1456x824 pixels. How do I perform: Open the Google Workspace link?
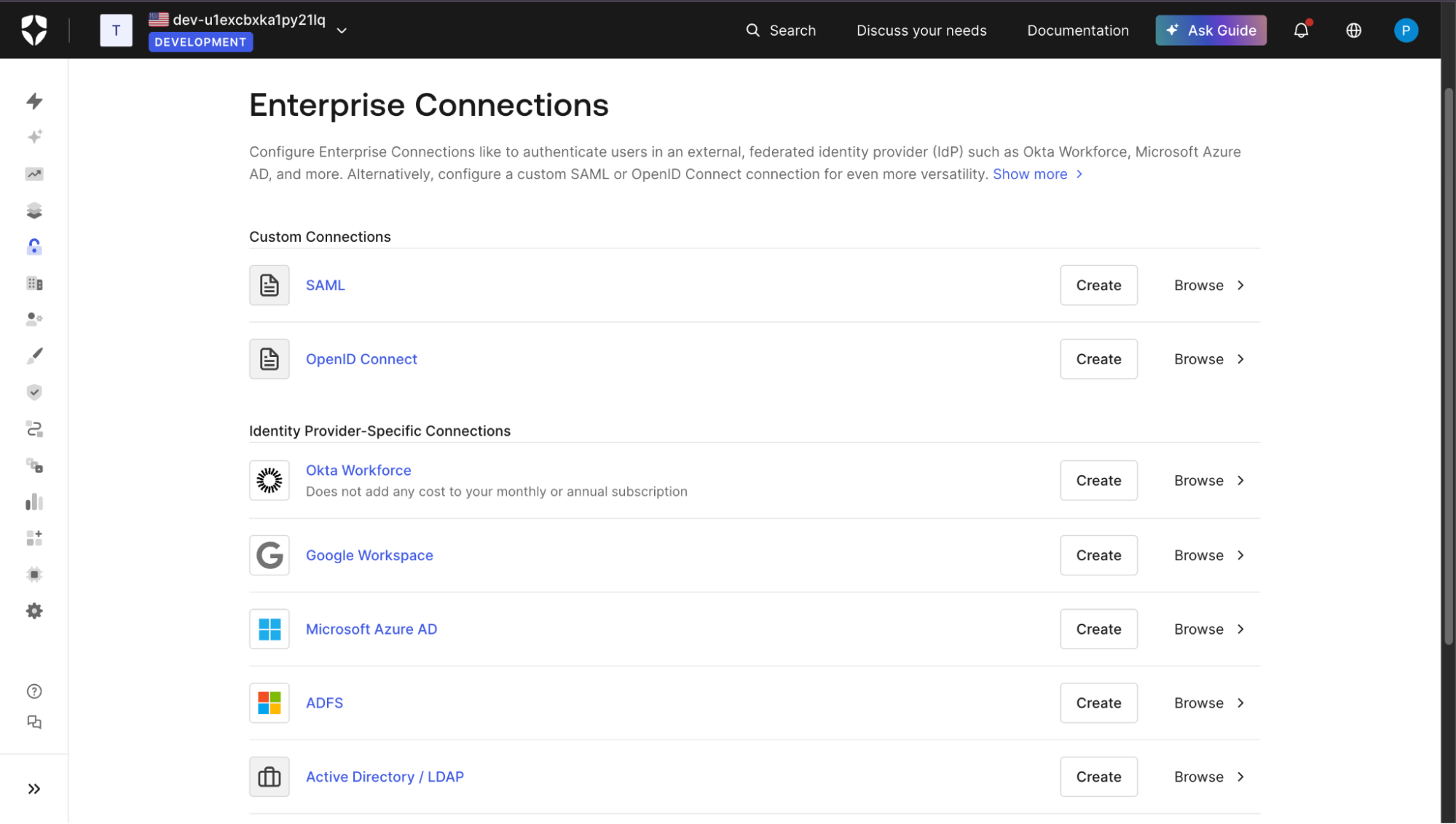369,555
